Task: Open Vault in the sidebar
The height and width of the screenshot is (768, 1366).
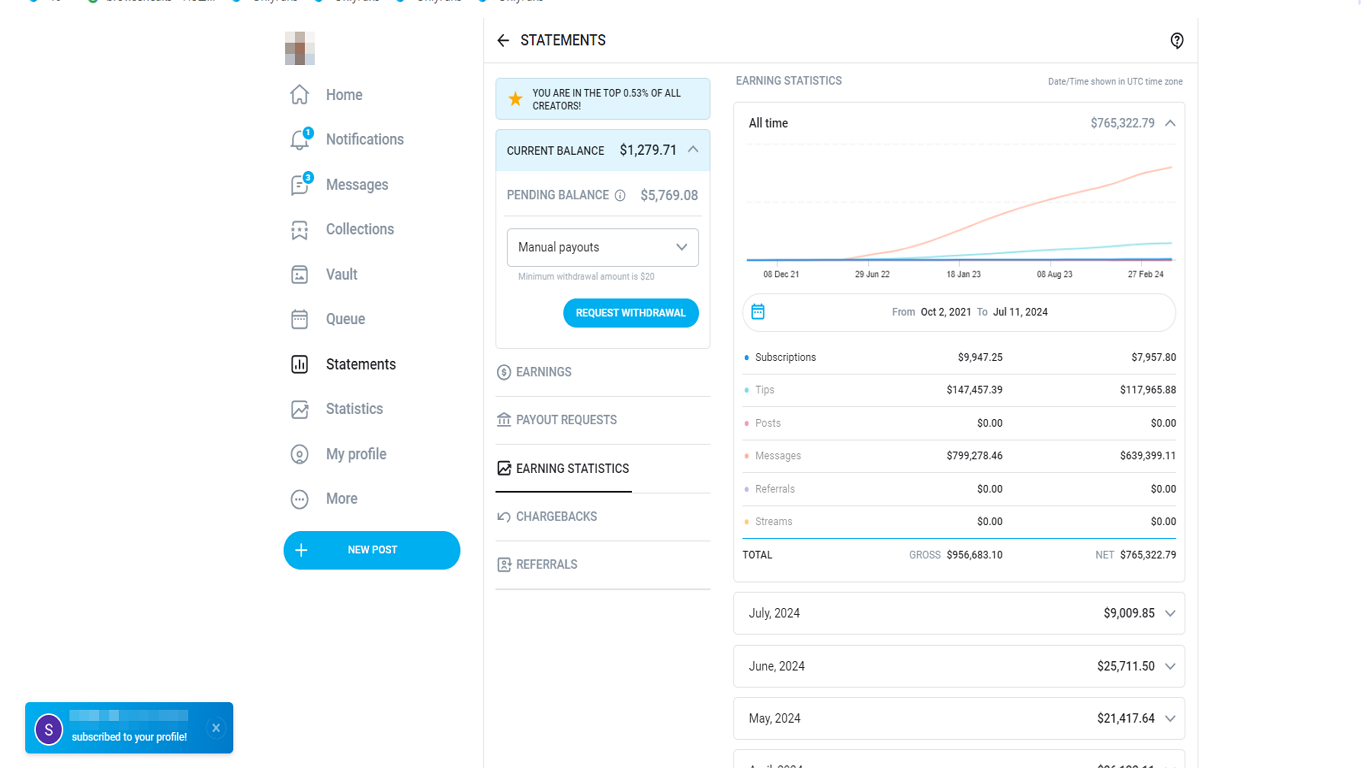Action: click(x=323, y=275)
